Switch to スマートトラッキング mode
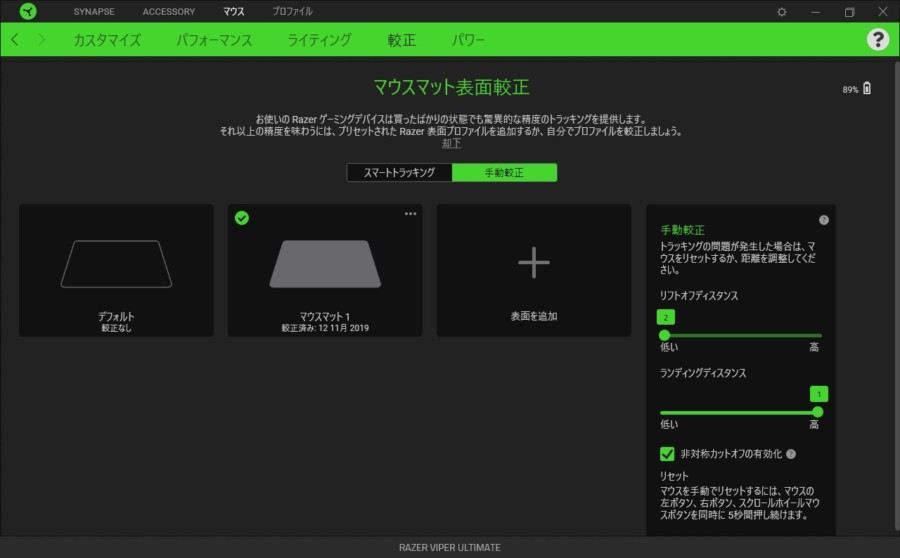Image resolution: width=900 pixels, height=558 pixels. (399, 173)
